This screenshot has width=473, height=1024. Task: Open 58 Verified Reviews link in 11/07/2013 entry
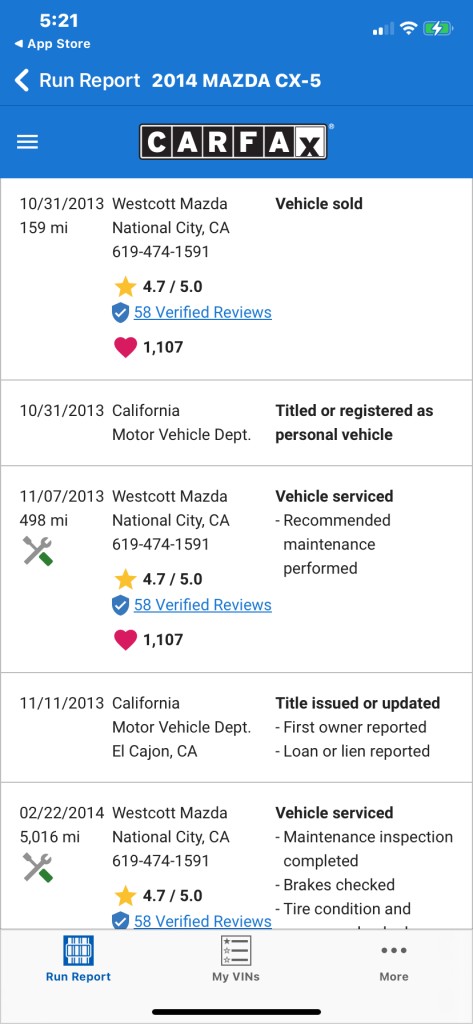(x=203, y=605)
